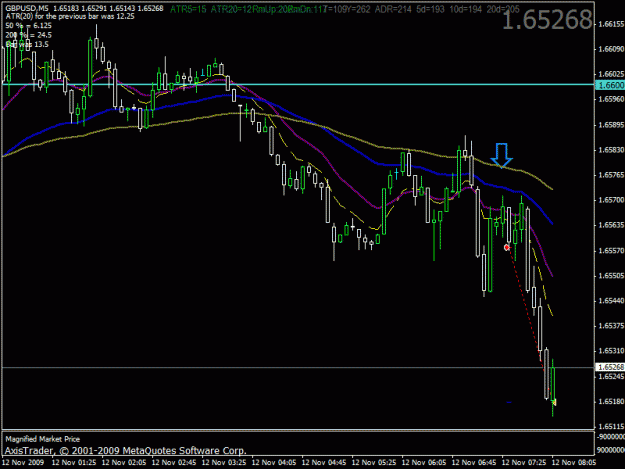Select the 'ATR(20) for the previous bar was 12.25' label
The height and width of the screenshot is (469, 625).
pyautogui.click(x=70, y=17)
